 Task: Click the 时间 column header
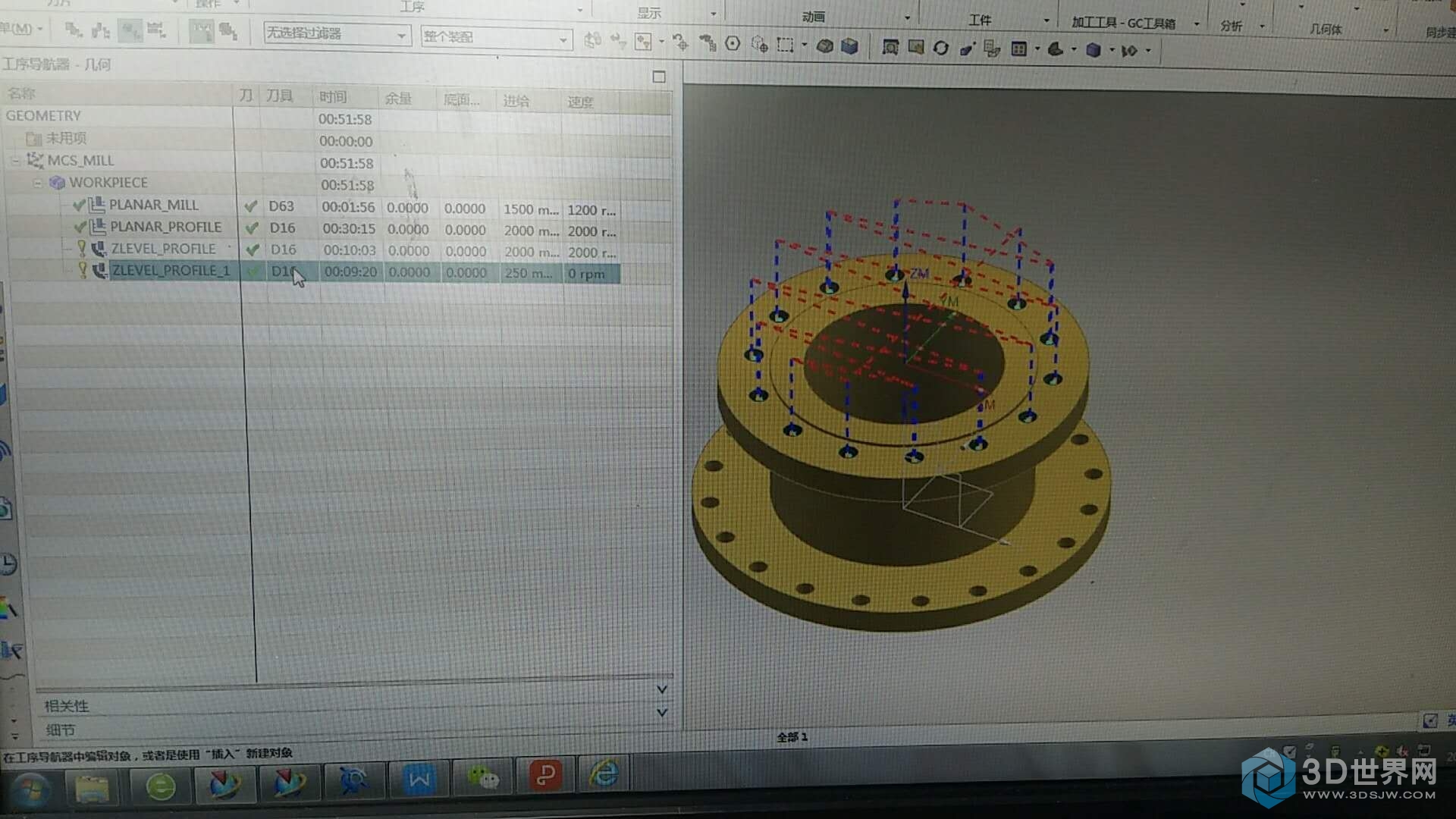coord(333,97)
